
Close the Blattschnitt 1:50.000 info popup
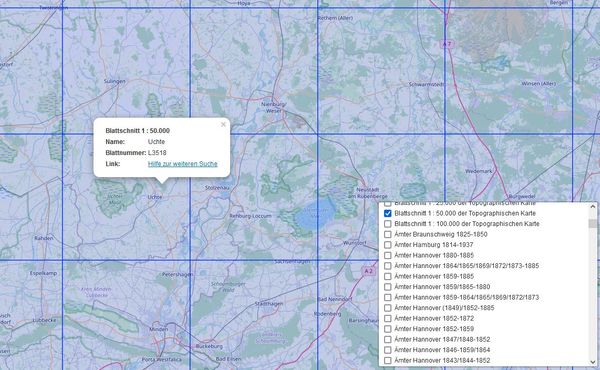click(x=223, y=124)
